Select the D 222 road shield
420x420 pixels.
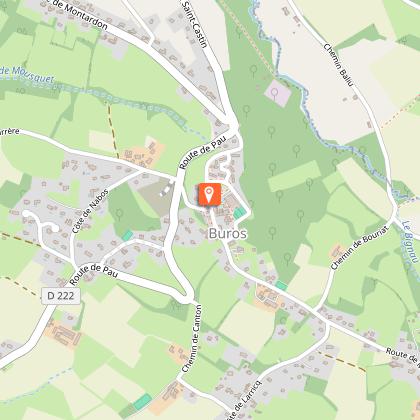(x=61, y=296)
